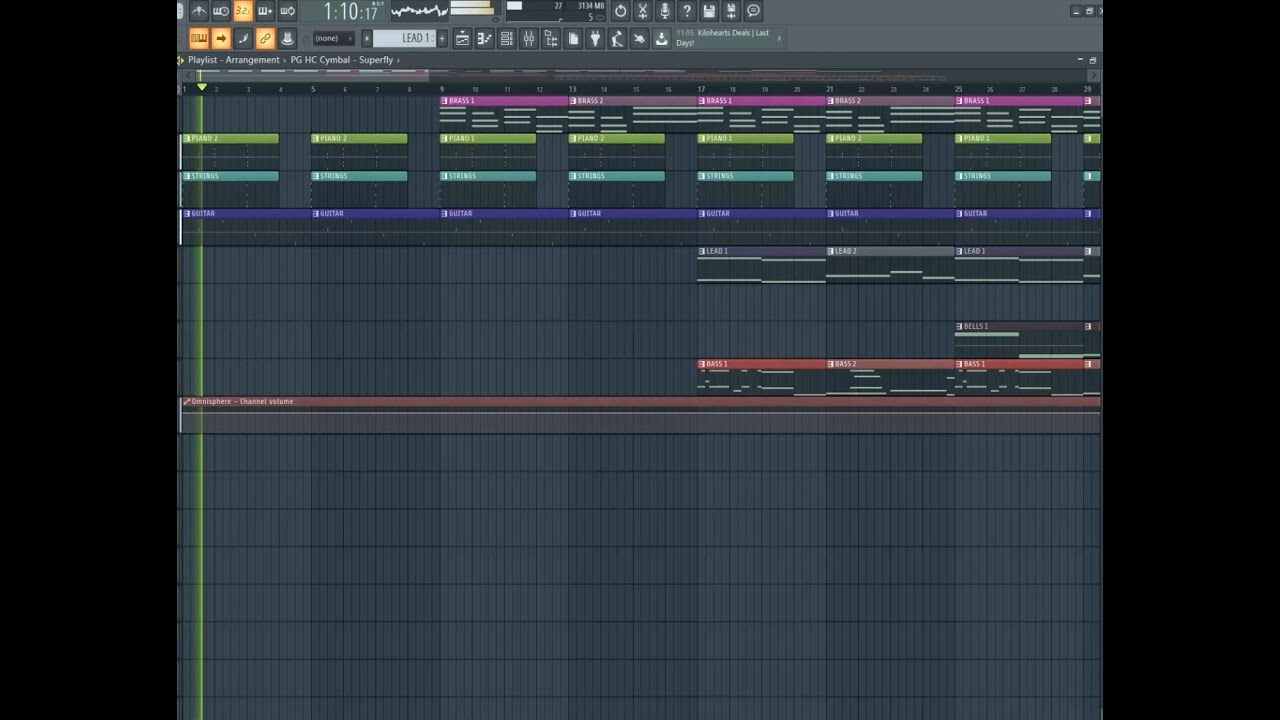Open help question mark icon
The height and width of the screenshot is (720, 1280).
[x=687, y=11]
